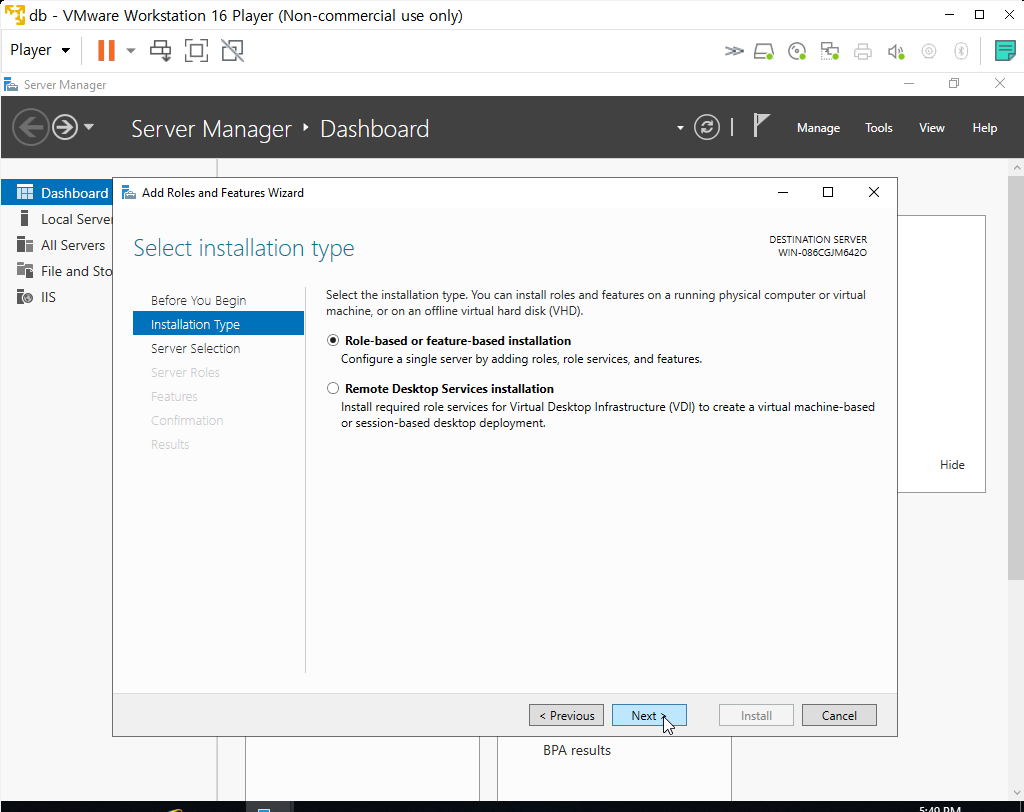
Task: Click Next to continue the wizard
Action: [649, 715]
